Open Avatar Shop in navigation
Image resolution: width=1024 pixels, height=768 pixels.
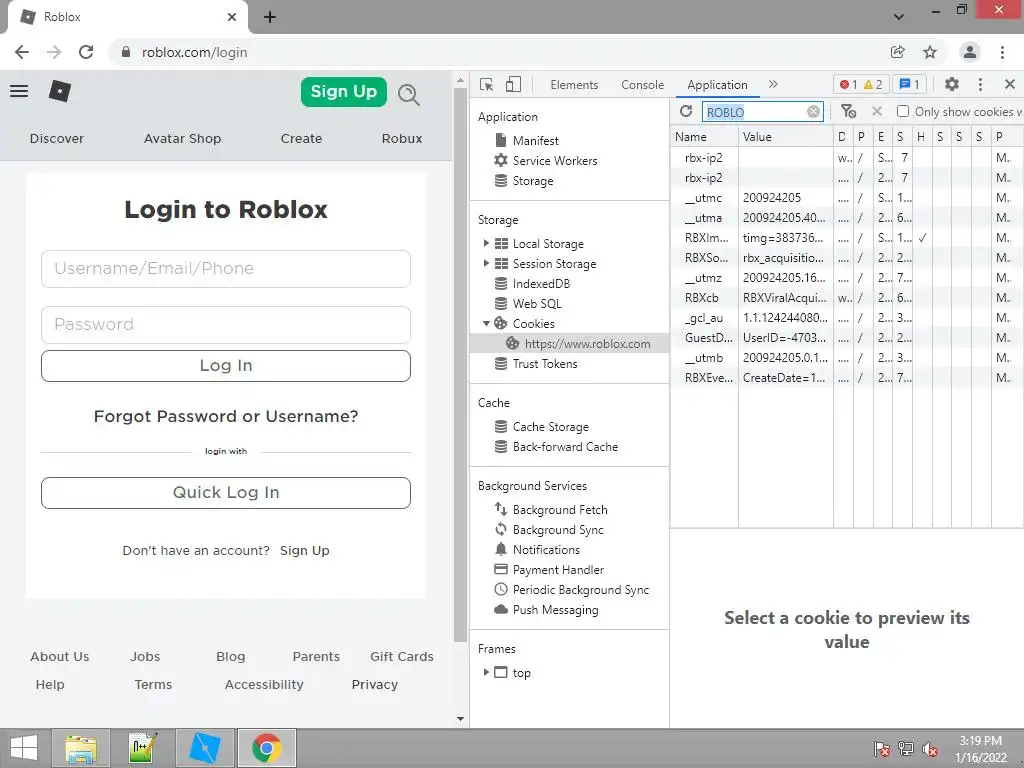pyautogui.click(x=182, y=138)
